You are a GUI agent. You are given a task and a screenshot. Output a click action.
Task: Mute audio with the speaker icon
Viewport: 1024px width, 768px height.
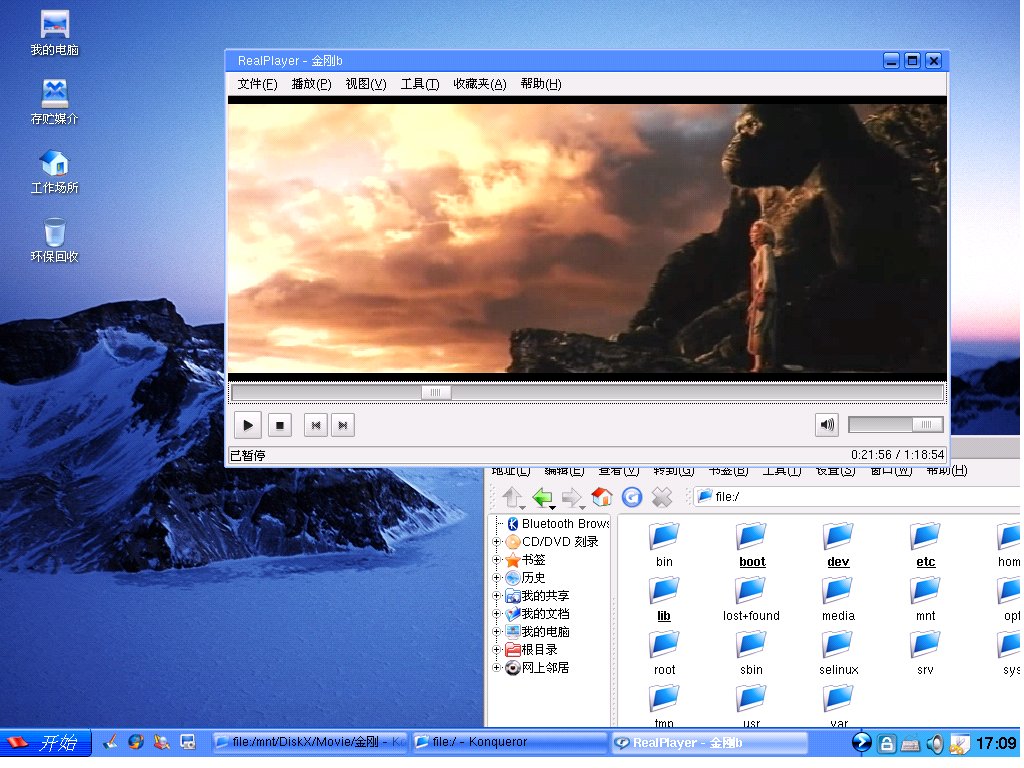827,425
